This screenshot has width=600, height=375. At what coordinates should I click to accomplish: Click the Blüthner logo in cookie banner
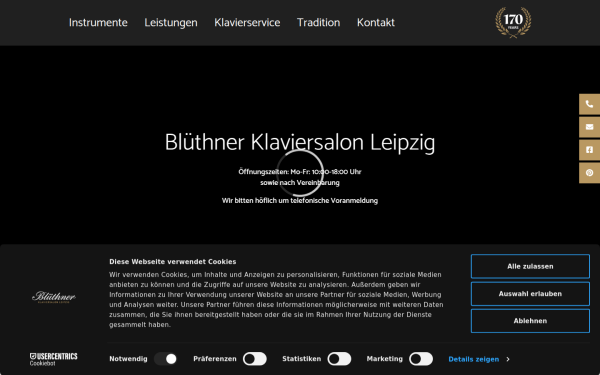tap(54, 297)
